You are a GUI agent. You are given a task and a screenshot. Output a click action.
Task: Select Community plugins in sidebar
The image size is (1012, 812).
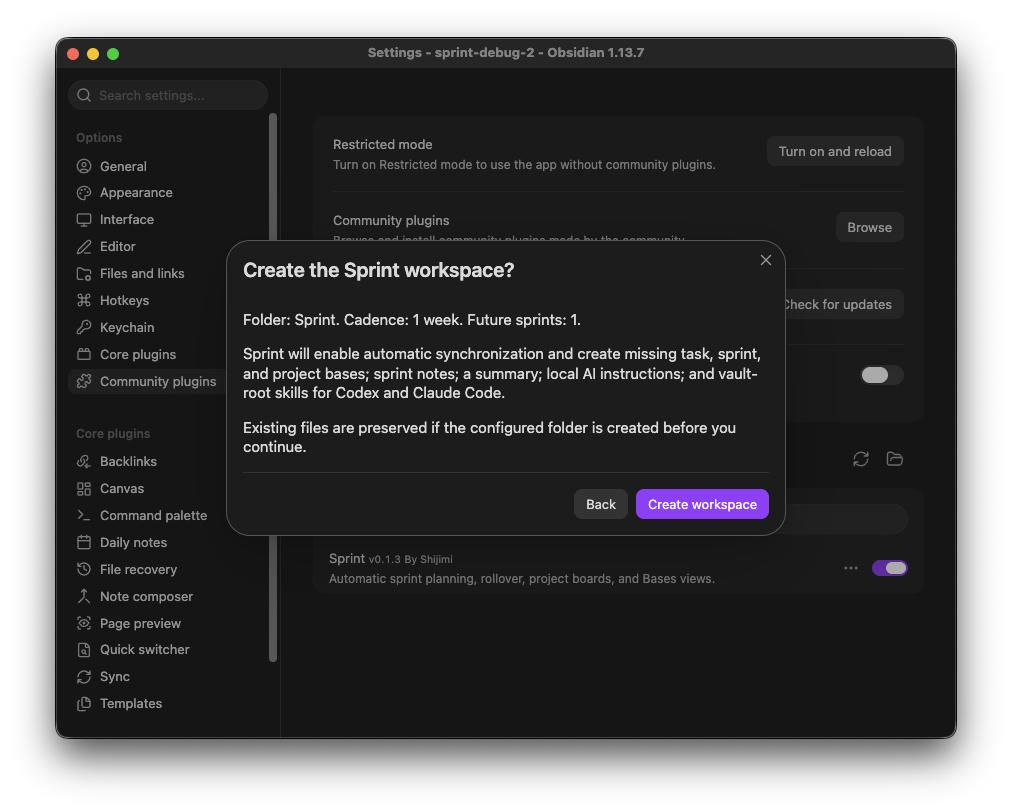148,381
